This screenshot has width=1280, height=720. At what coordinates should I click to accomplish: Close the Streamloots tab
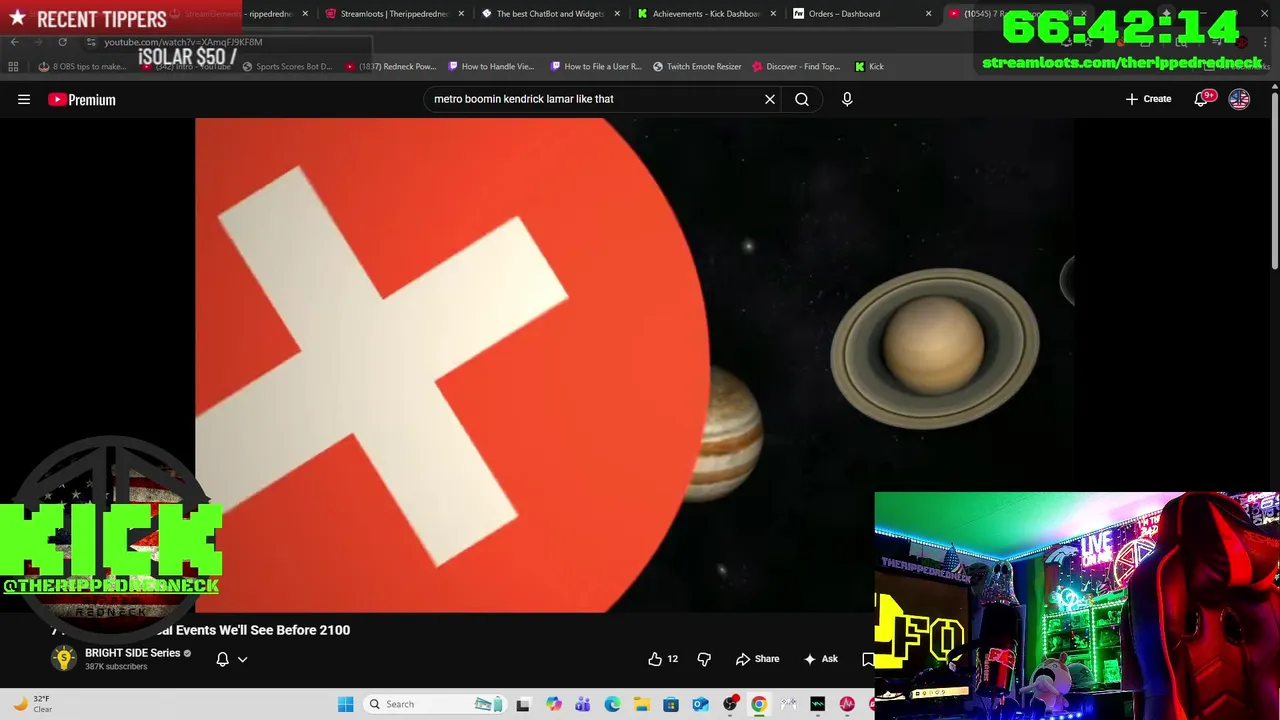pos(461,14)
